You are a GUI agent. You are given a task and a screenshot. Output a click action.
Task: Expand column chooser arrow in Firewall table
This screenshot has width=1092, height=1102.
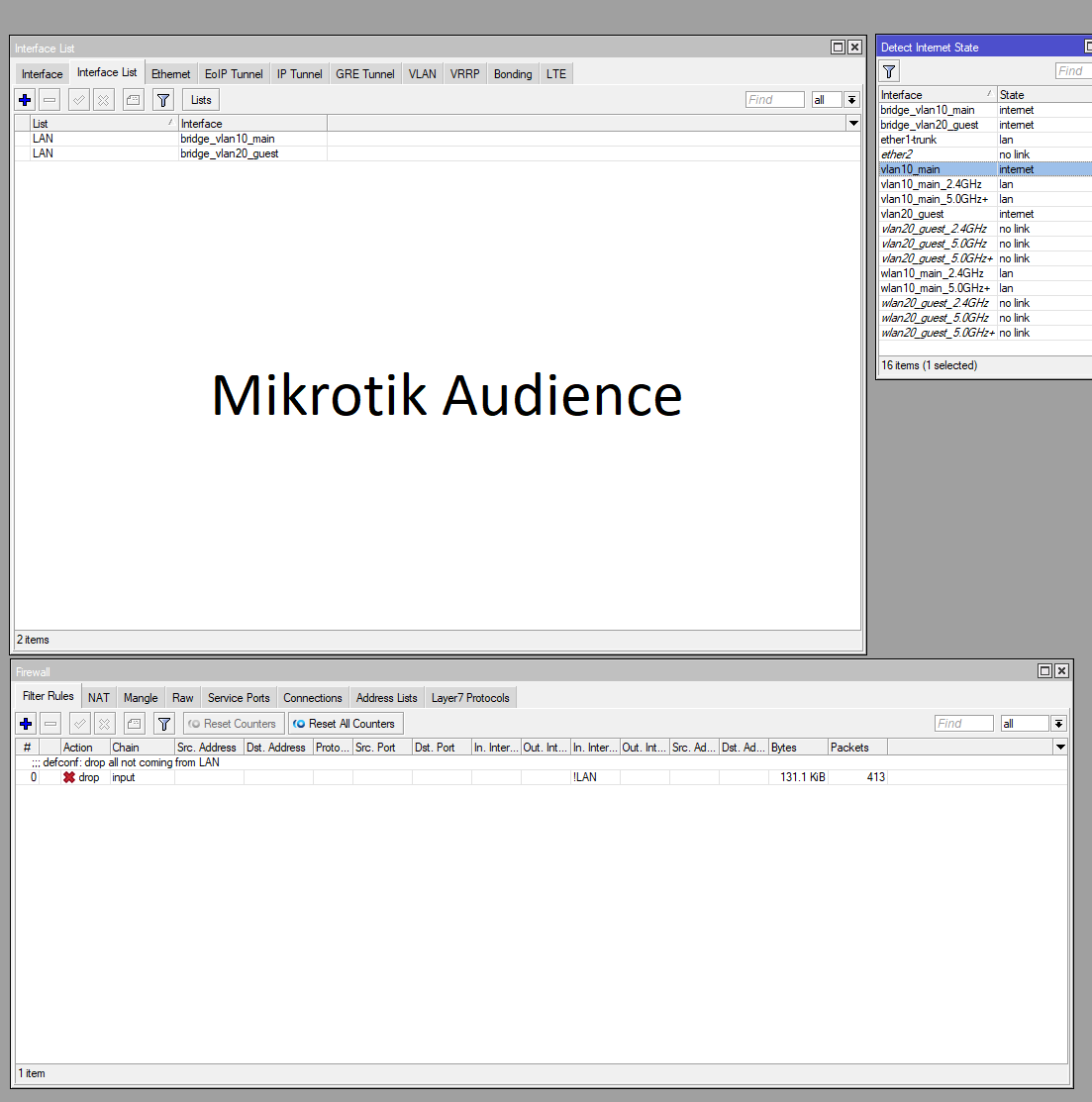click(1060, 748)
